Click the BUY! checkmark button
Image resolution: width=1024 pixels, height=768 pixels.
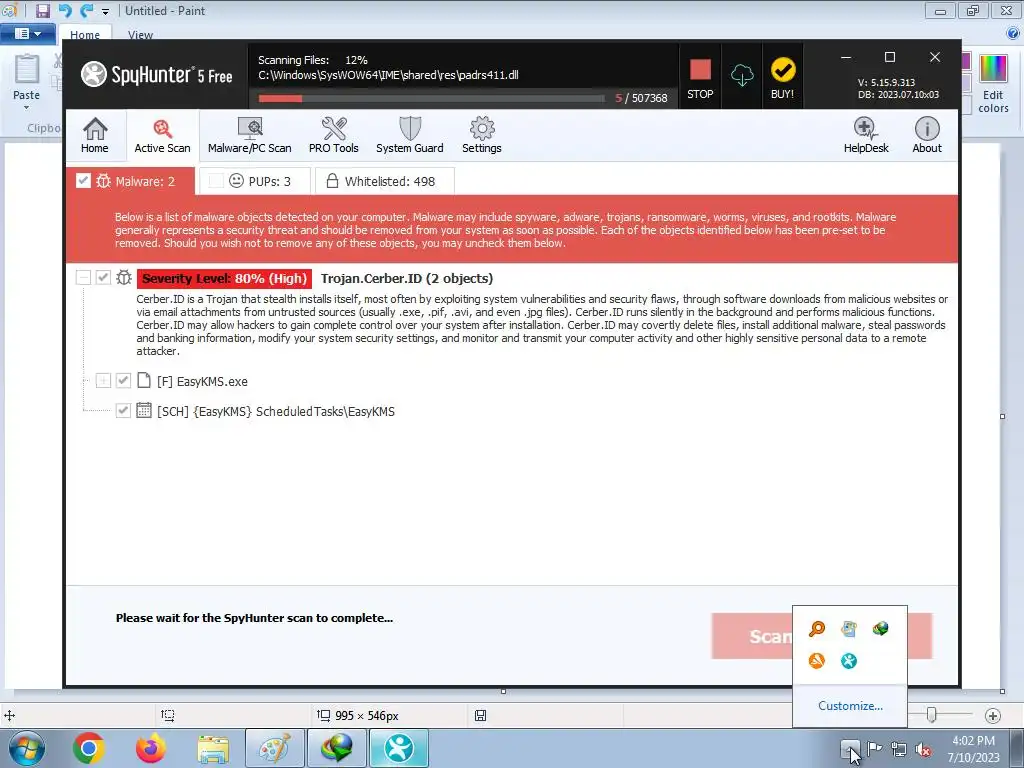tap(782, 77)
